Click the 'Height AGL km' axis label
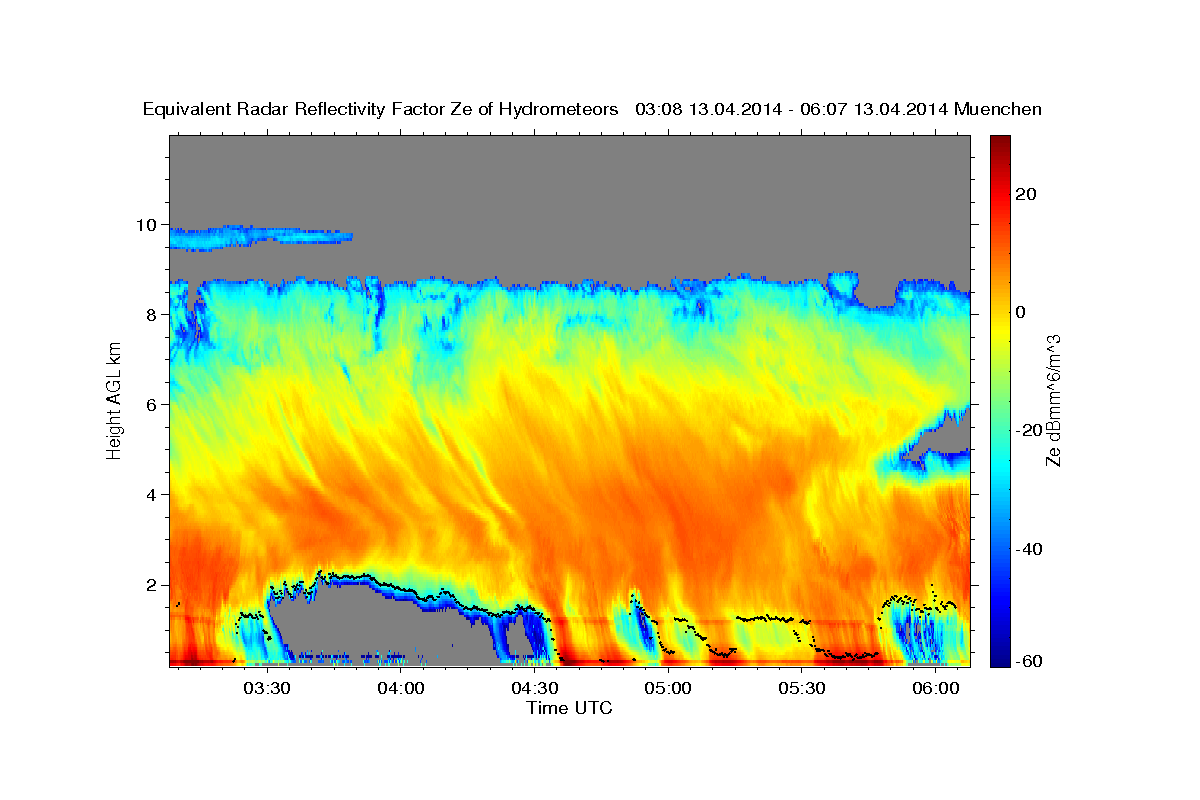Screen dimensions: 1200x800 click(115, 401)
